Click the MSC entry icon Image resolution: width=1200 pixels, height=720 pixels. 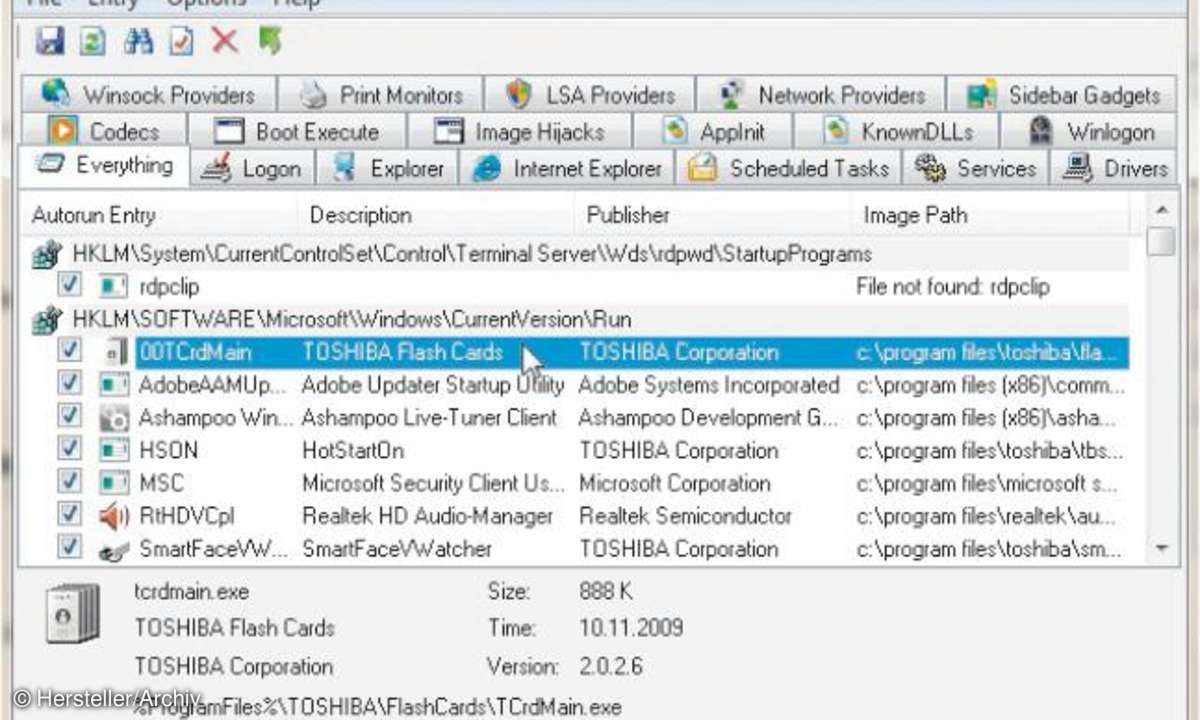(113, 484)
